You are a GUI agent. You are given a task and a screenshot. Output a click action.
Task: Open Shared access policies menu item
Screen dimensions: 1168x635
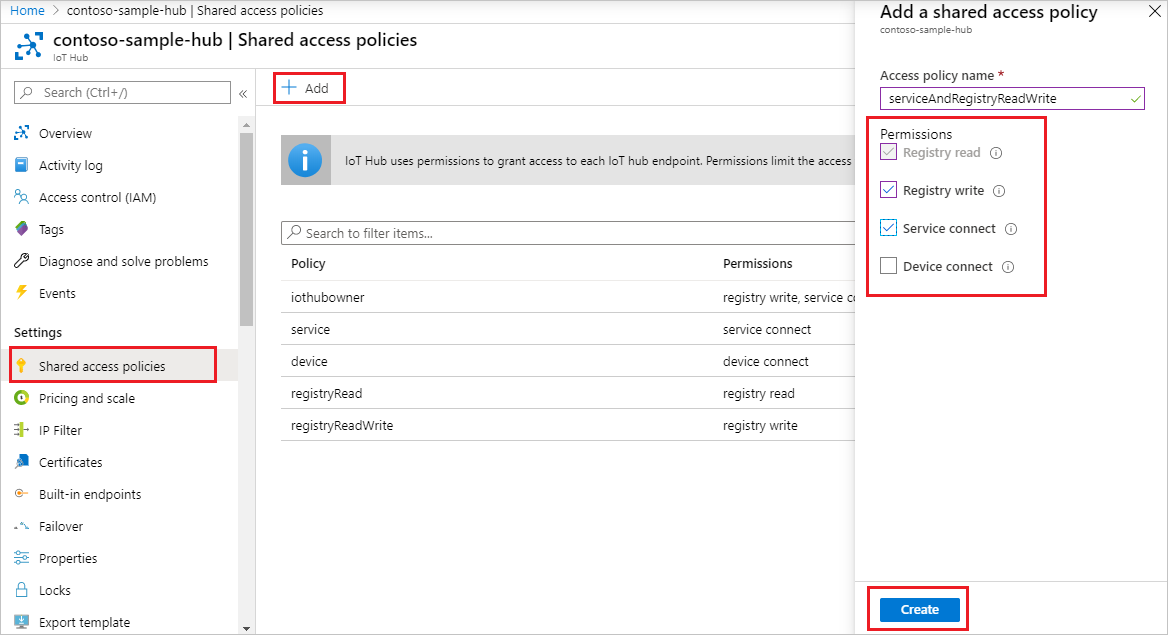(x=102, y=366)
